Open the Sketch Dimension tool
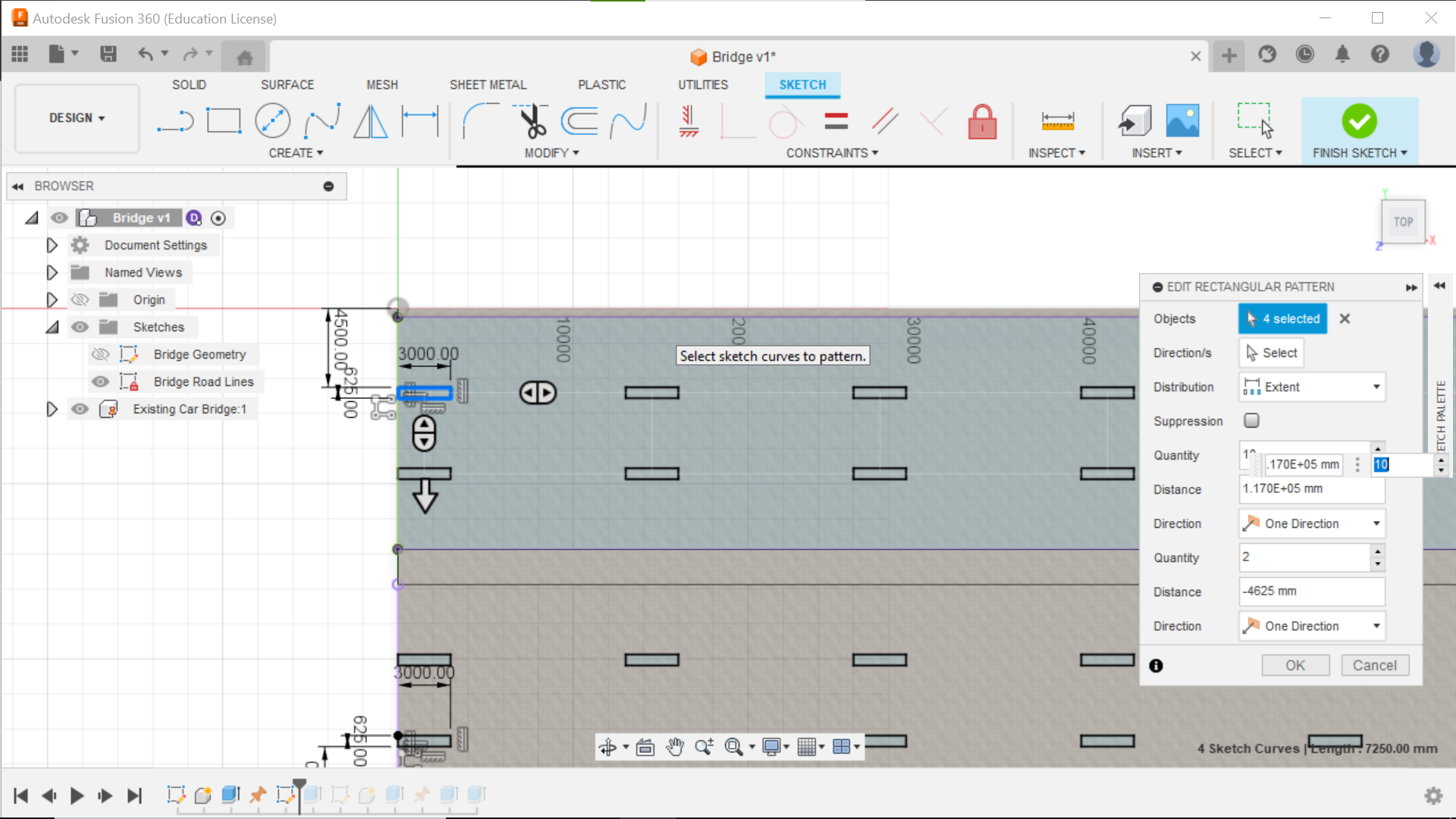 (421, 121)
